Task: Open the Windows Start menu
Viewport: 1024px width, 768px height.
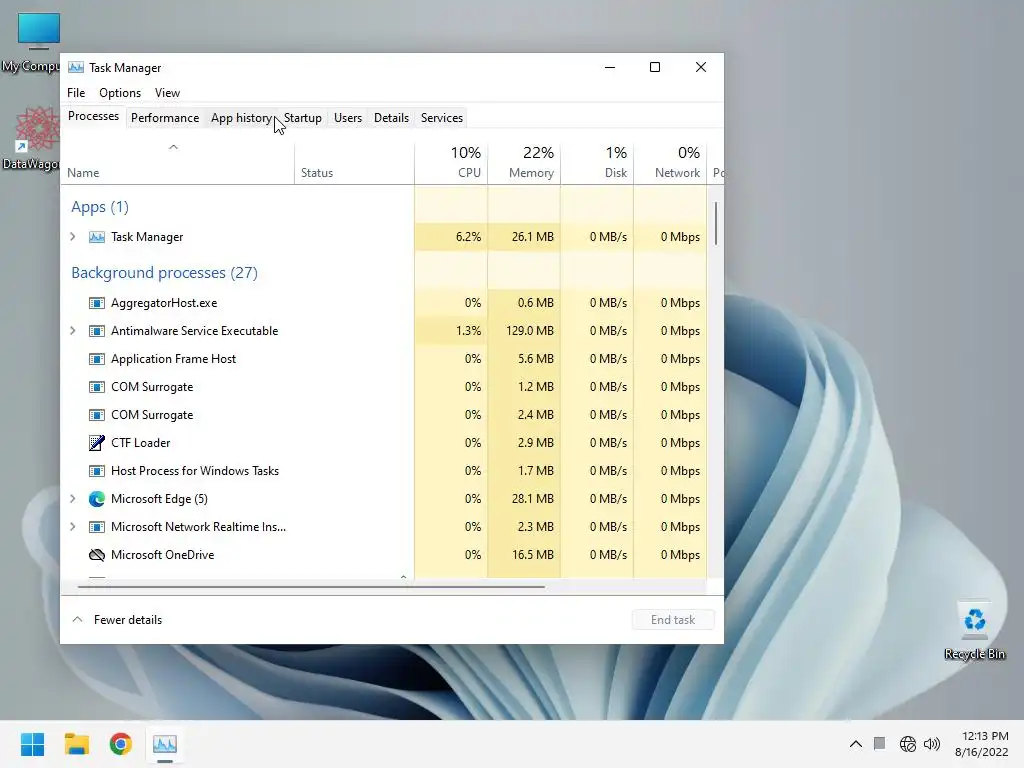Action: pos(33,744)
